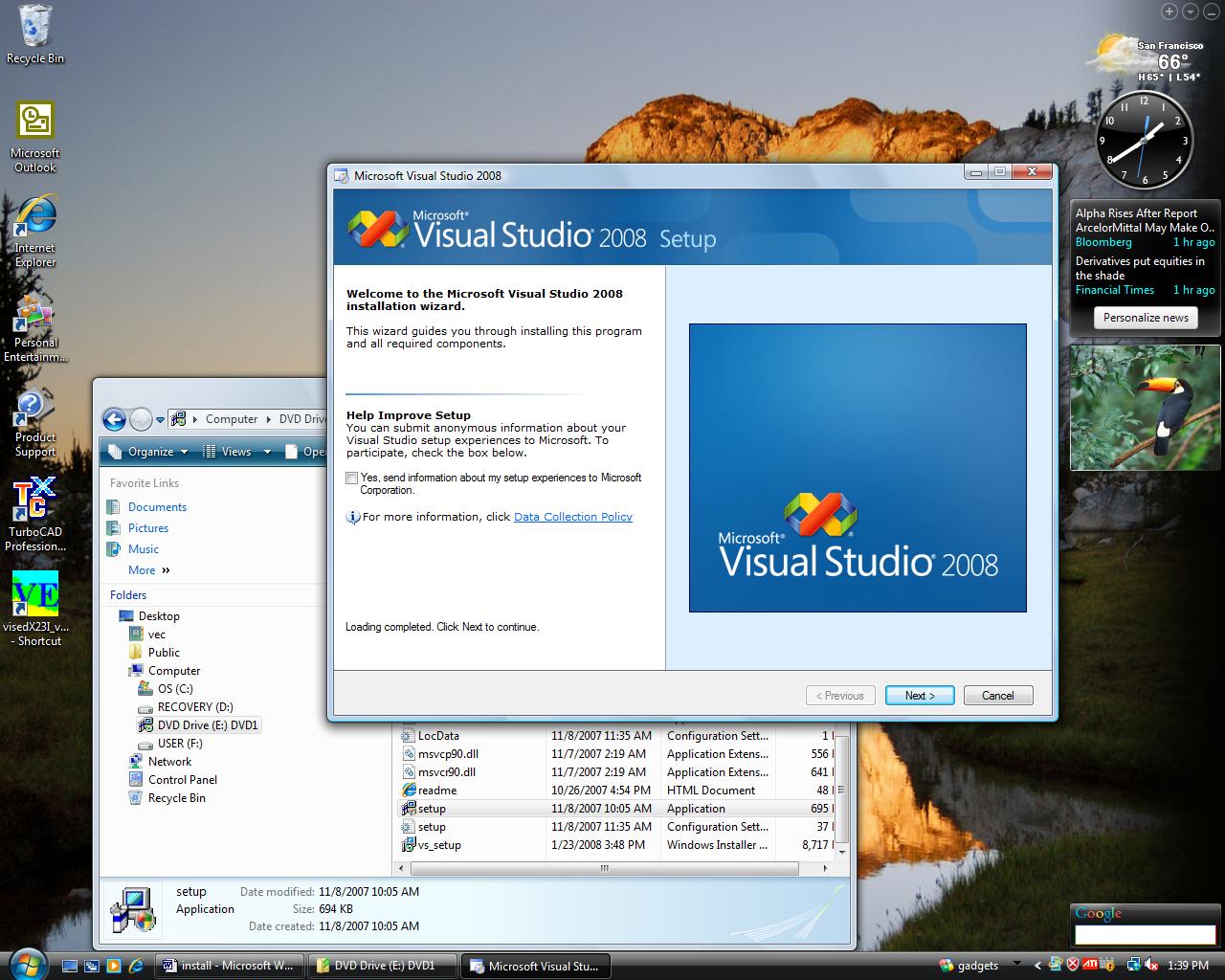Open the 'Derivatives put equities in the shade' headline
Image resolution: width=1225 pixels, height=980 pixels.
(x=1140, y=269)
